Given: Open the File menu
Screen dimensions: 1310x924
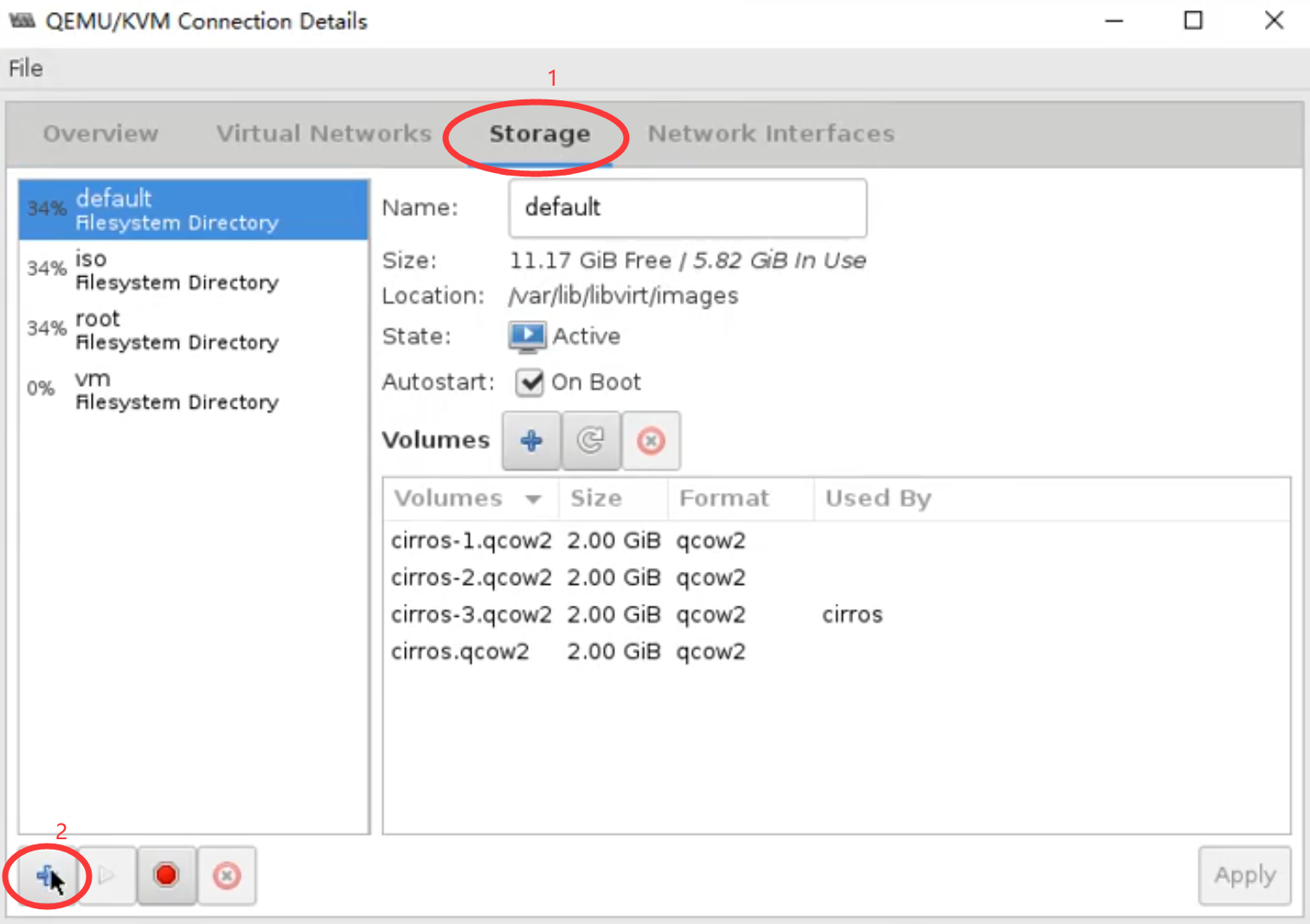Looking at the screenshot, I should click(x=26, y=68).
